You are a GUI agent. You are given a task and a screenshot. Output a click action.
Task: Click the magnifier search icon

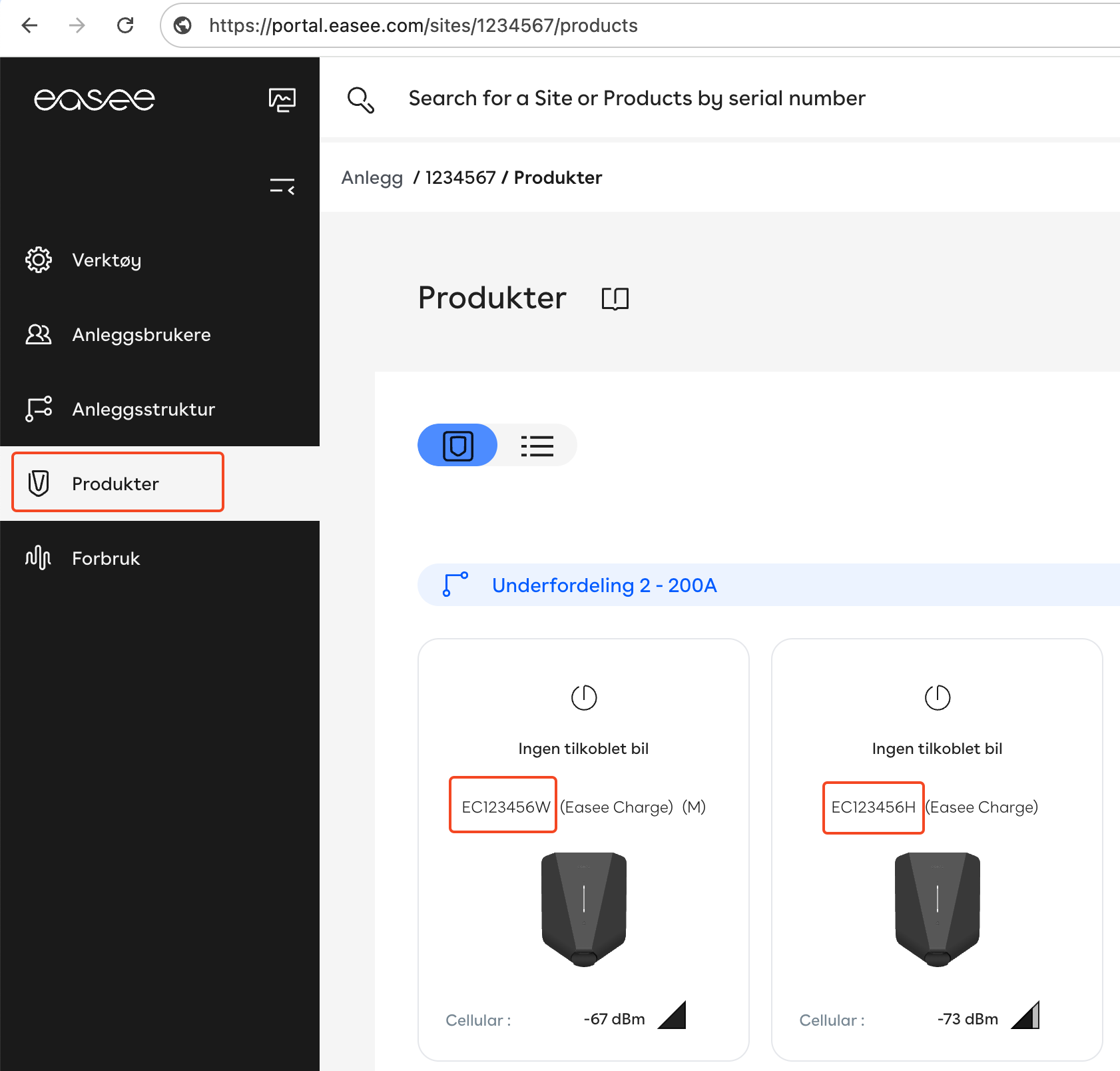coord(361,100)
